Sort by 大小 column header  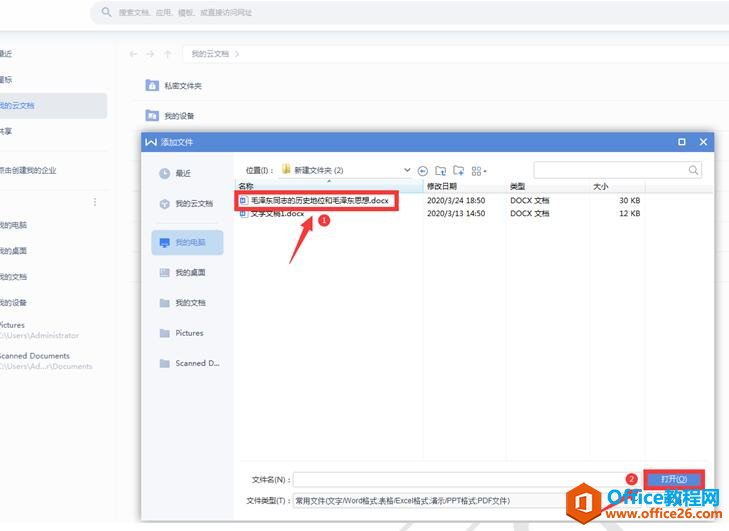(x=617, y=186)
